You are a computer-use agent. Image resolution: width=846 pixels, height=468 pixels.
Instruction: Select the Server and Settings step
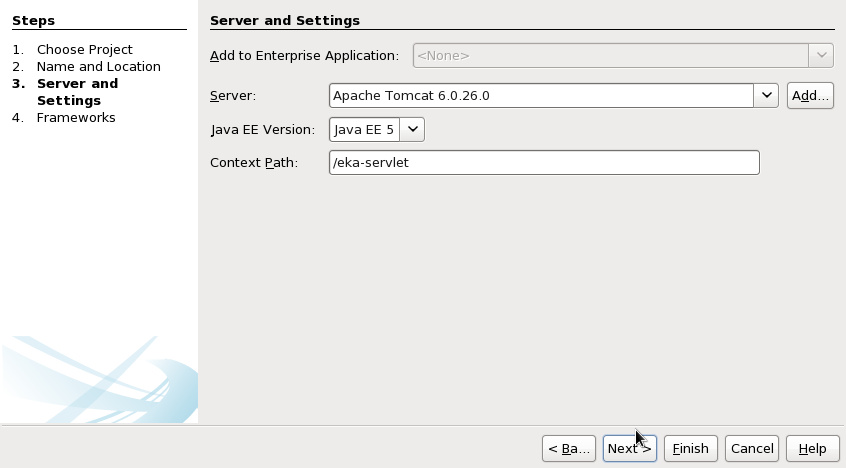pos(77,92)
